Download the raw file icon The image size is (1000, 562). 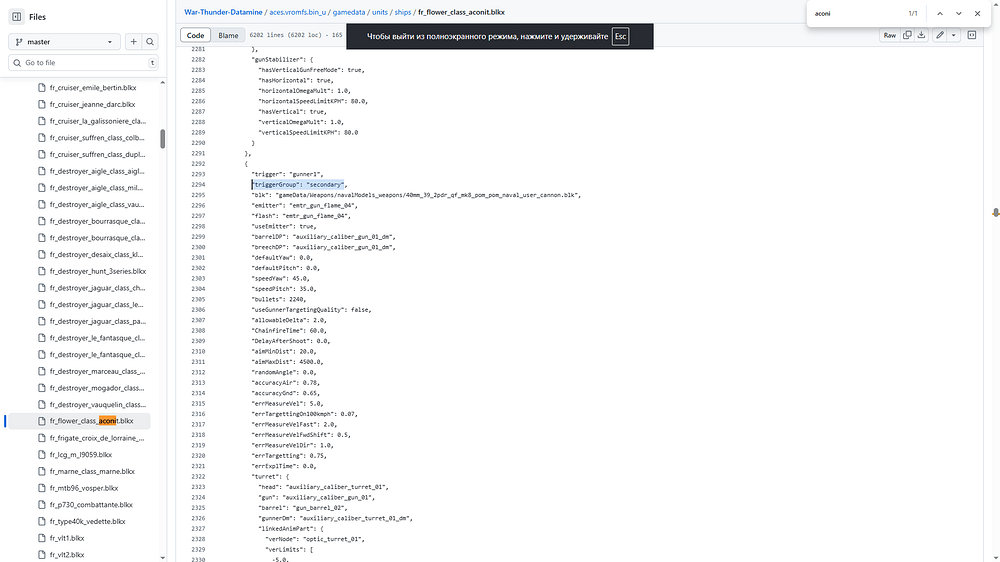tap(921, 36)
